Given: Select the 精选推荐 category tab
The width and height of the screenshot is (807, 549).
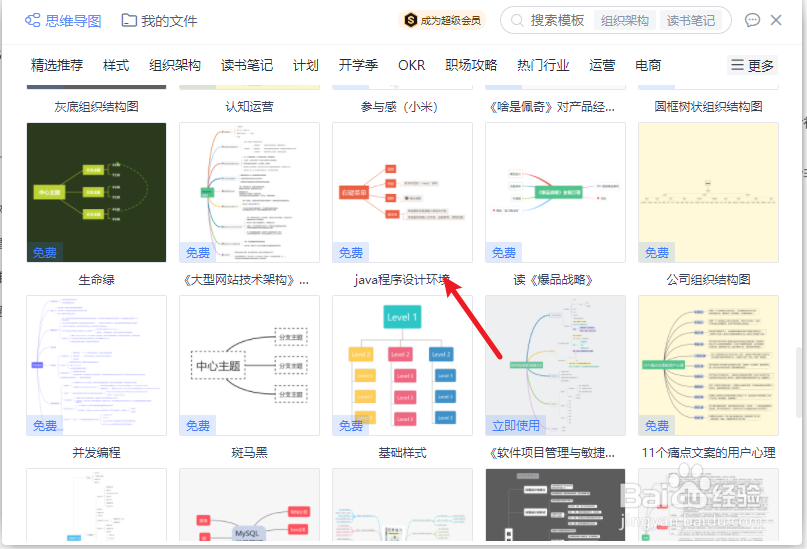Looking at the screenshot, I should click(57, 65).
